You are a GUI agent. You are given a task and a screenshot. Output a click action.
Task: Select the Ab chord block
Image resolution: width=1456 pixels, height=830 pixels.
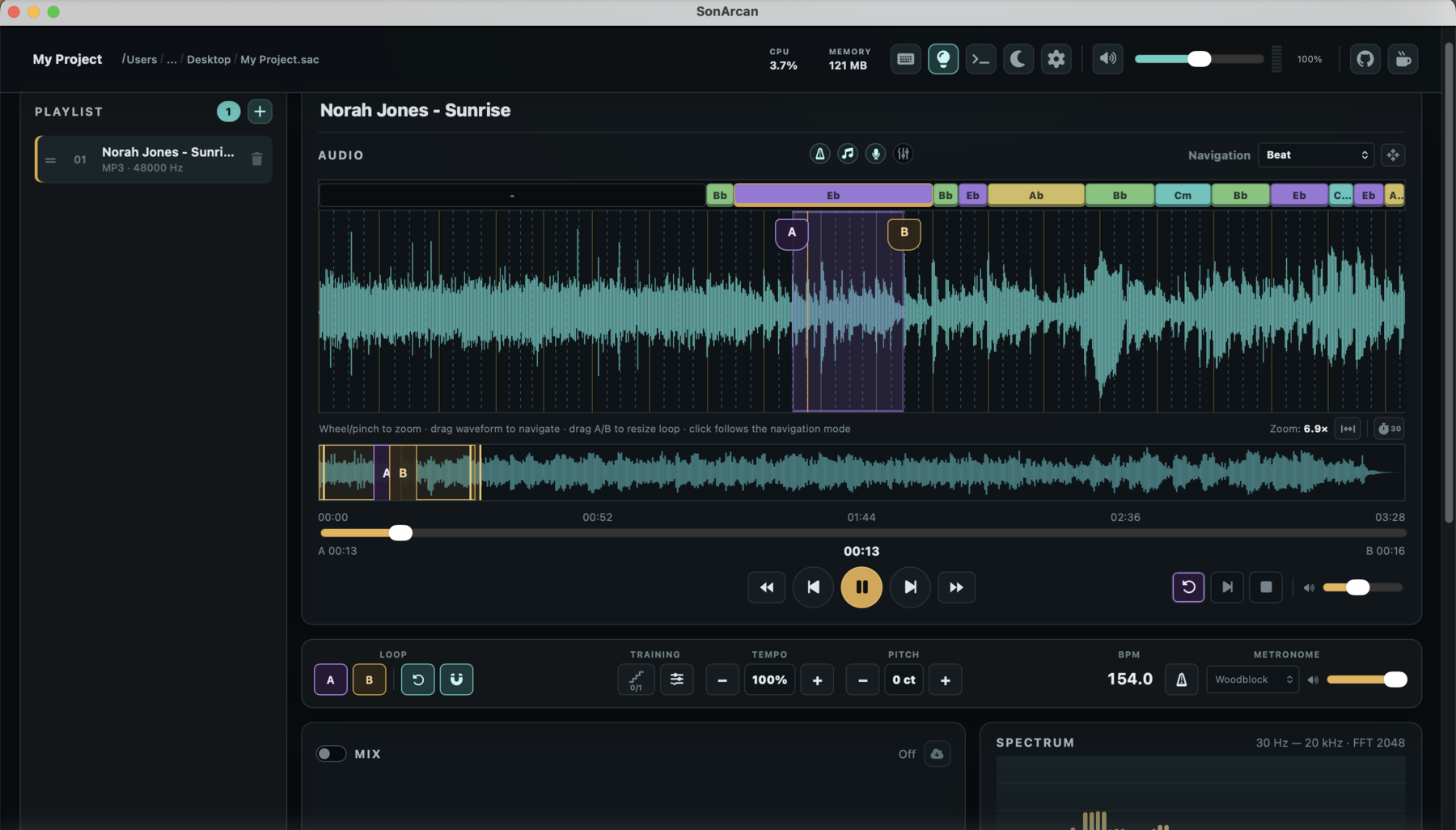pos(1035,195)
